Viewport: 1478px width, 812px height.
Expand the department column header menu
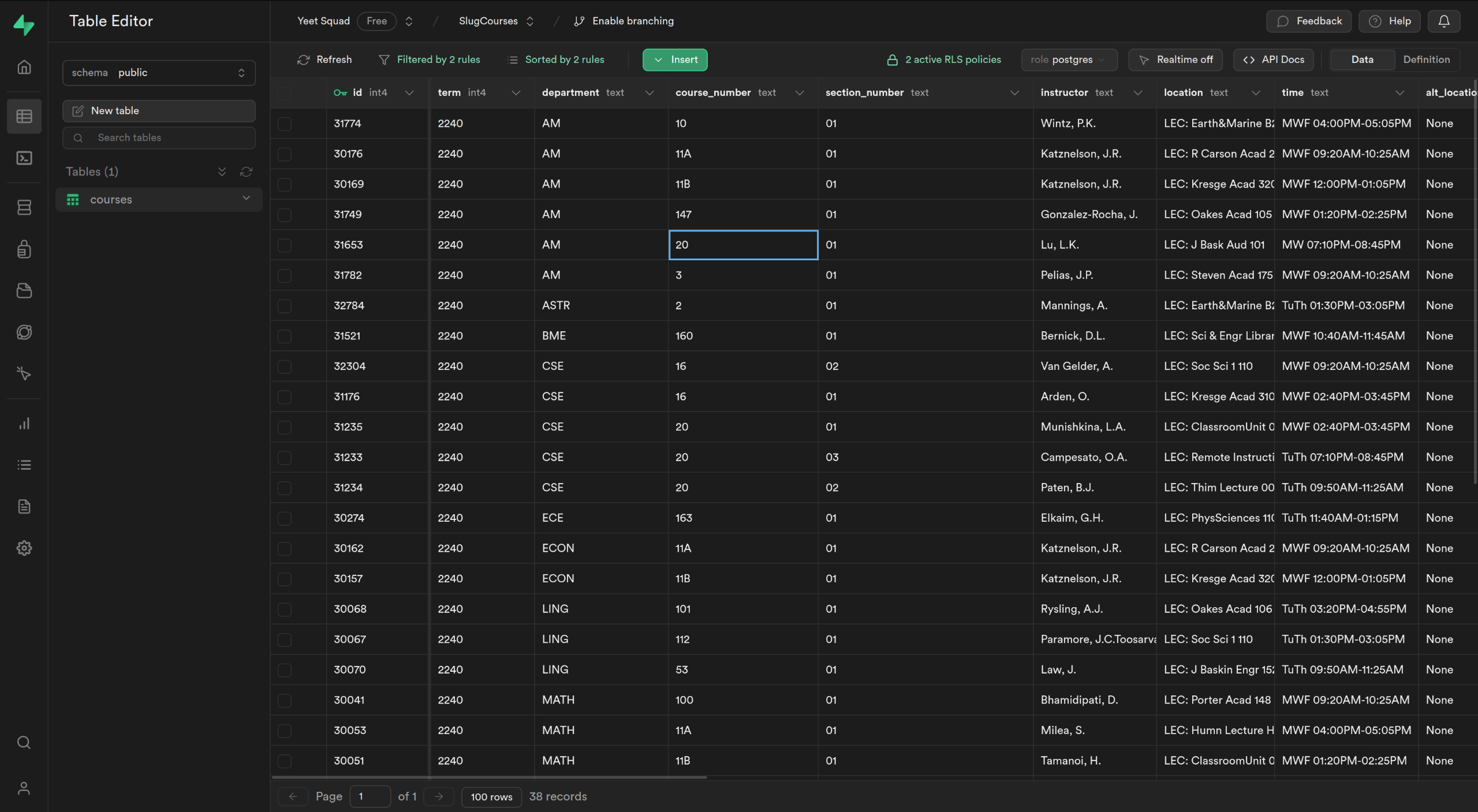650,93
